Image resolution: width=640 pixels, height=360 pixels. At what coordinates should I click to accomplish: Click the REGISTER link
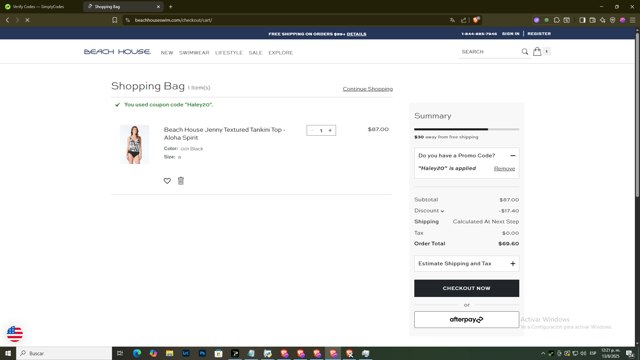click(x=539, y=34)
